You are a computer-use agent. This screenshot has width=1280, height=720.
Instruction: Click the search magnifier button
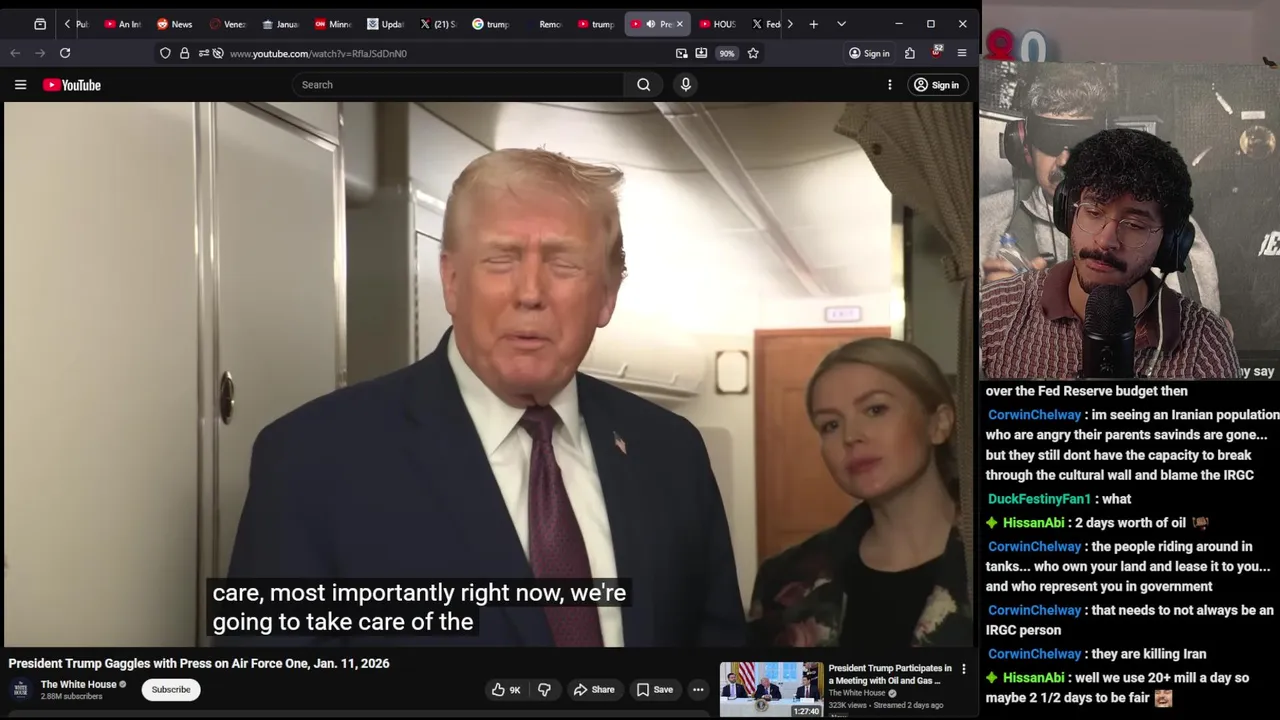click(644, 85)
